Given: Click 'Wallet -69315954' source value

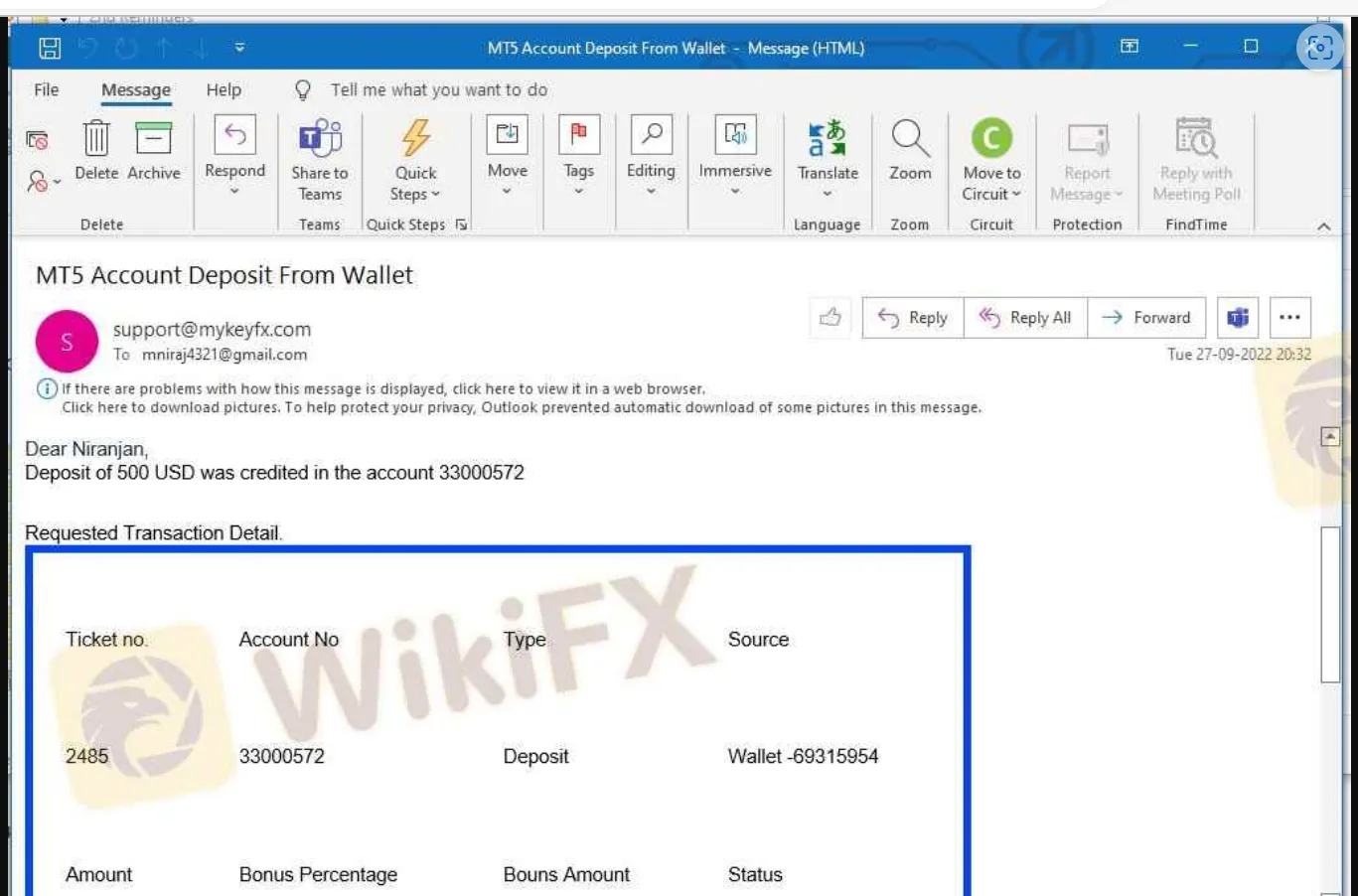Looking at the screenshot, I should coord(803,757).
